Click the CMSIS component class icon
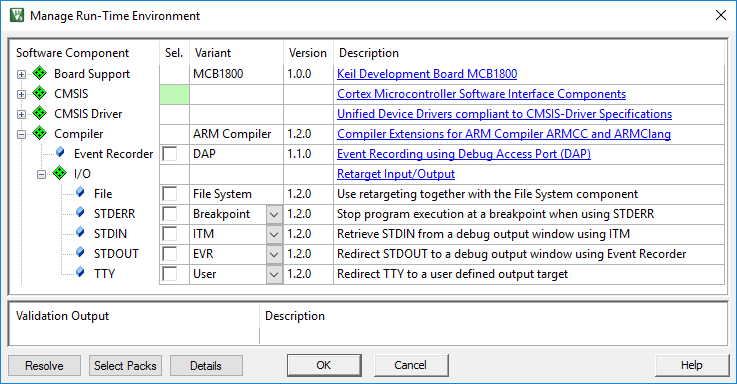The width and height of the screenshot is (737, 384). pyautogui.click(x=39, y=94)
